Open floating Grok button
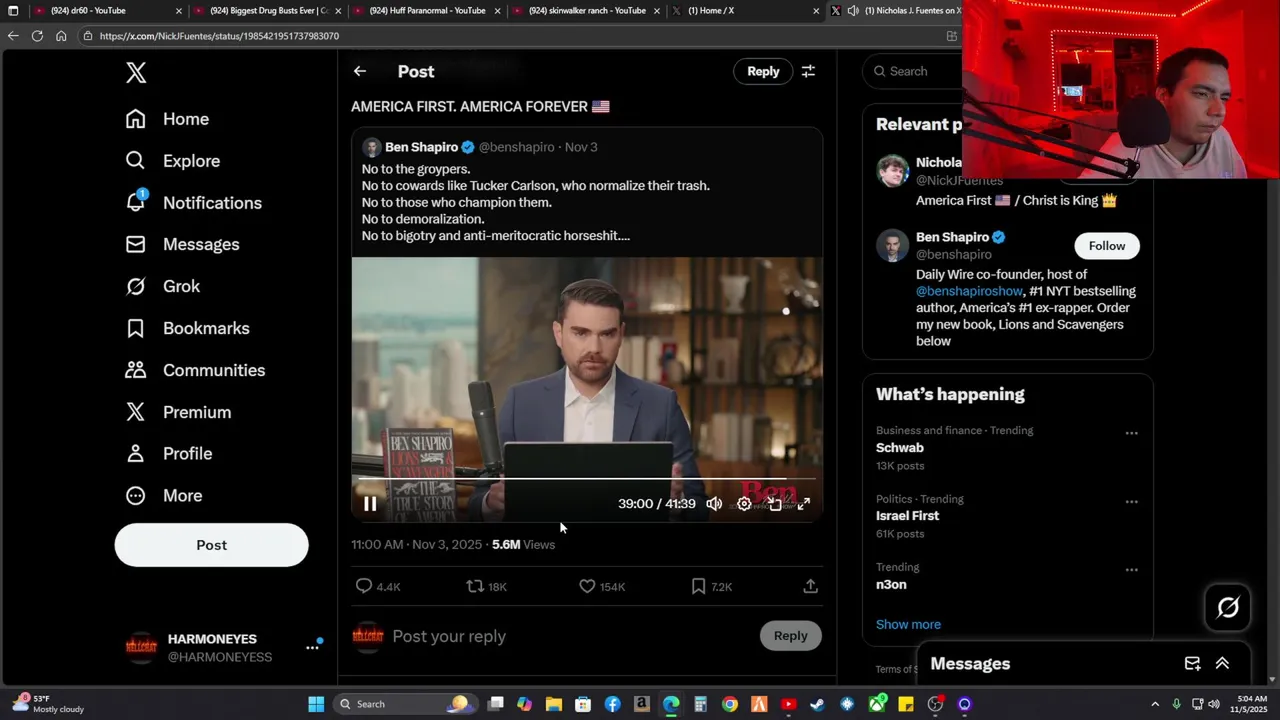Viewport: 1280px width, 720px height. click(1228, 607)
